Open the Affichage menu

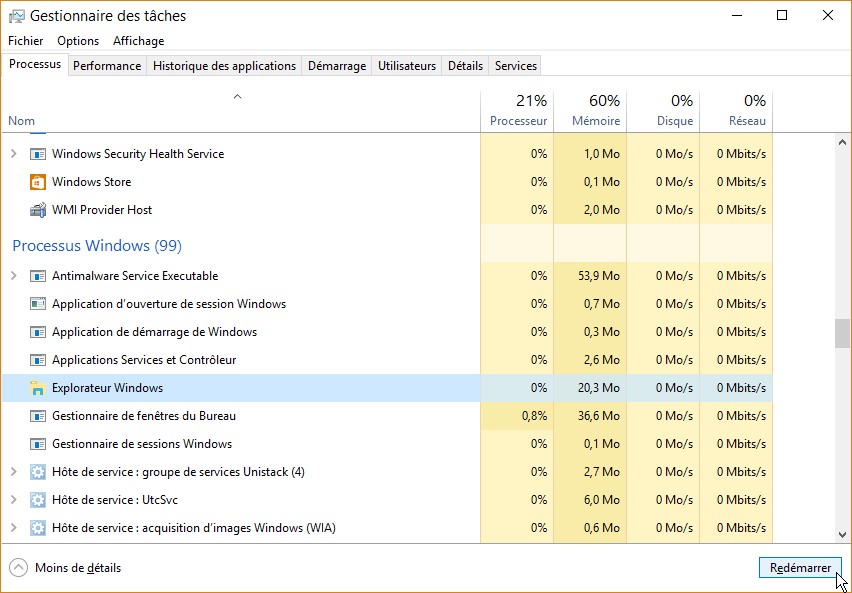tap(138, 41)
